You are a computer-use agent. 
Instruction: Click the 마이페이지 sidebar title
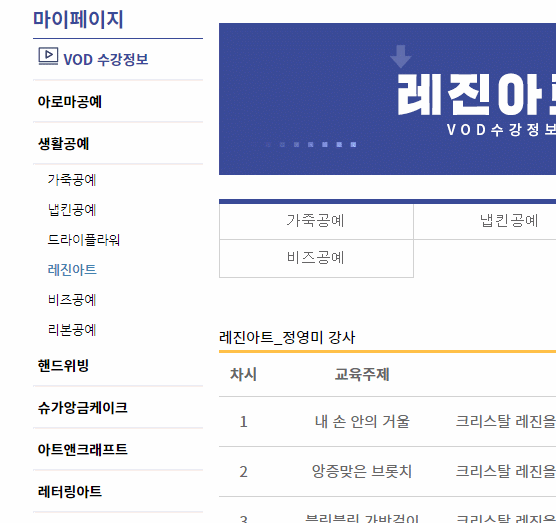tap(78, 20)
